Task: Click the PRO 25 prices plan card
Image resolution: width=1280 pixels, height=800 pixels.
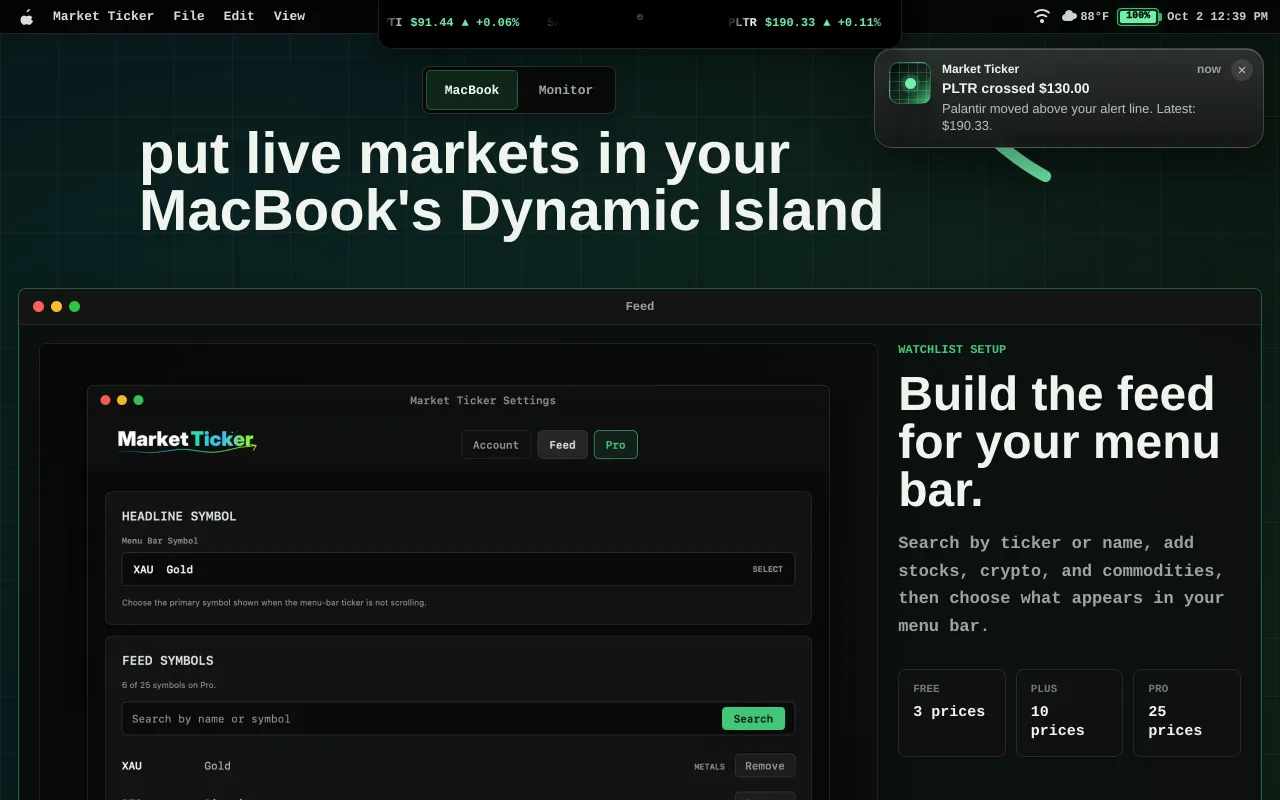Action: (1187, 713)
